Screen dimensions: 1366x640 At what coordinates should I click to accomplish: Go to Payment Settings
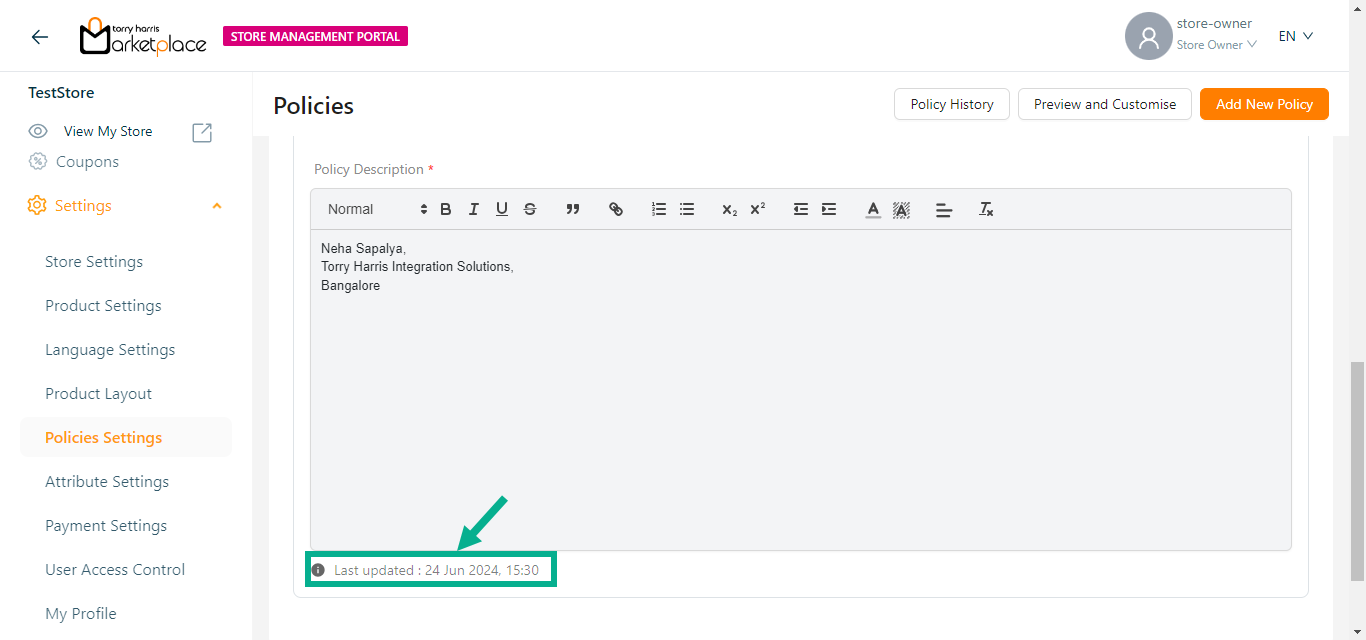pyautogui.click(x=106, y=526)
